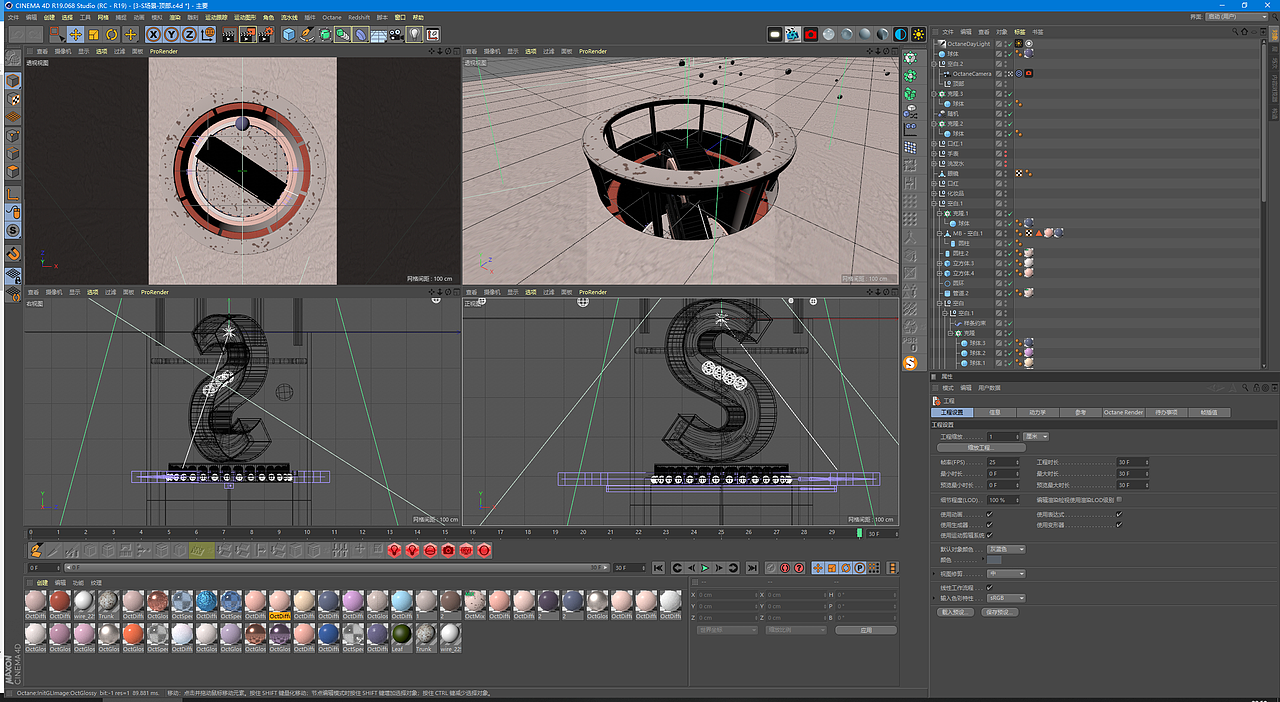Click the green timeline playhead marker
This screenshot has width=1280, height=702.
point(859,533)
